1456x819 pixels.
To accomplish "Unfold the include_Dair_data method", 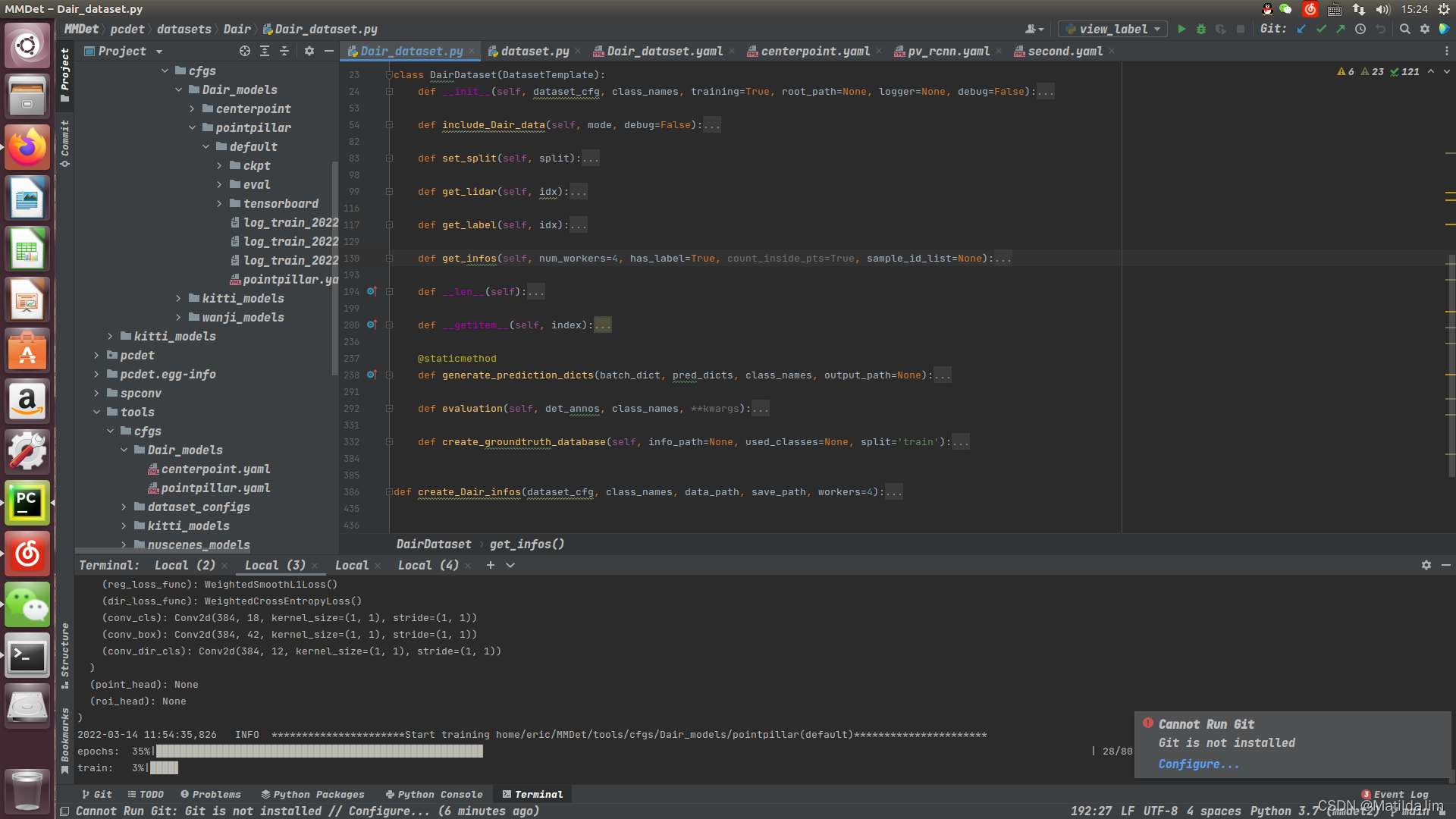I will pos(389,125).
